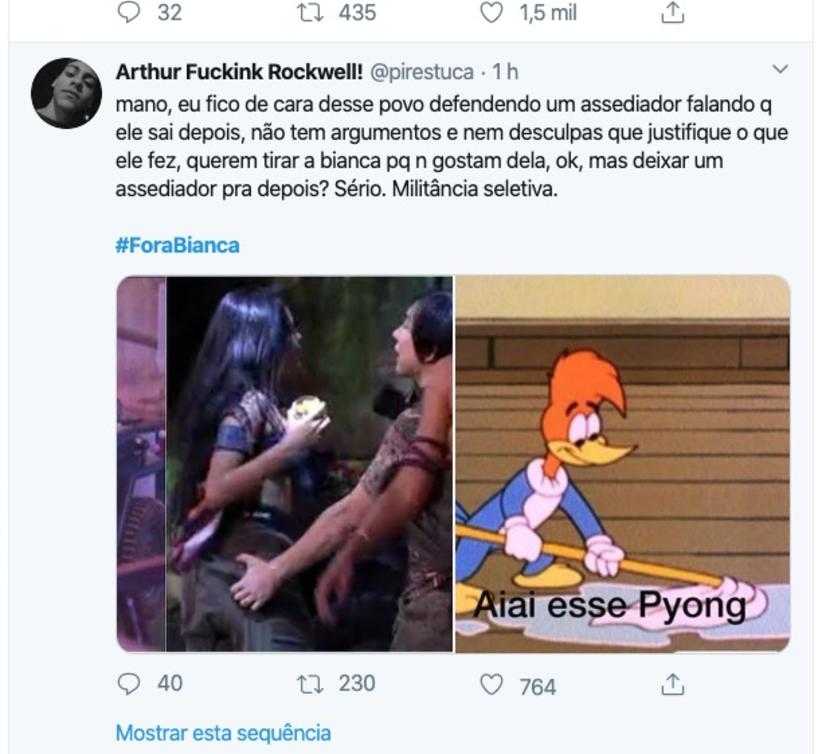Click the '1,5 mil' like count
The image size is (822, 754).
(x=548, y=13)
